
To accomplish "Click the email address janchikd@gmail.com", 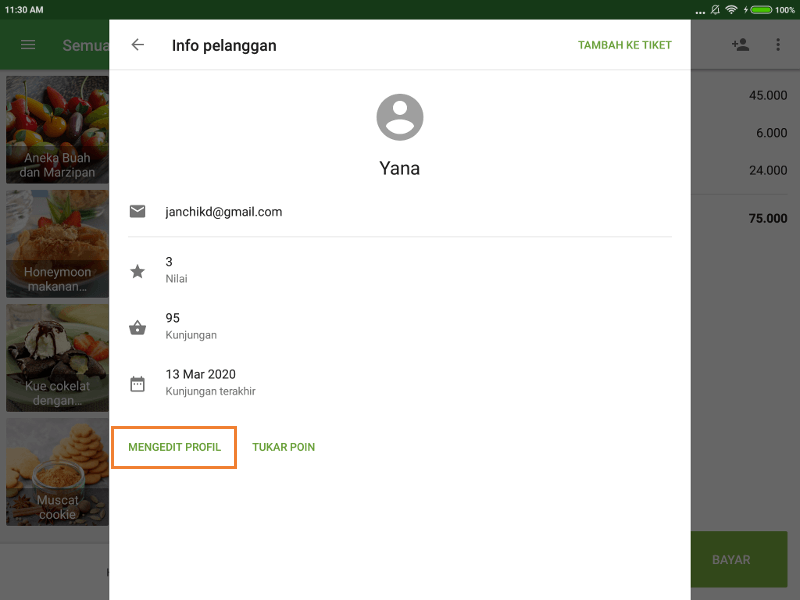I will point(223,211).
